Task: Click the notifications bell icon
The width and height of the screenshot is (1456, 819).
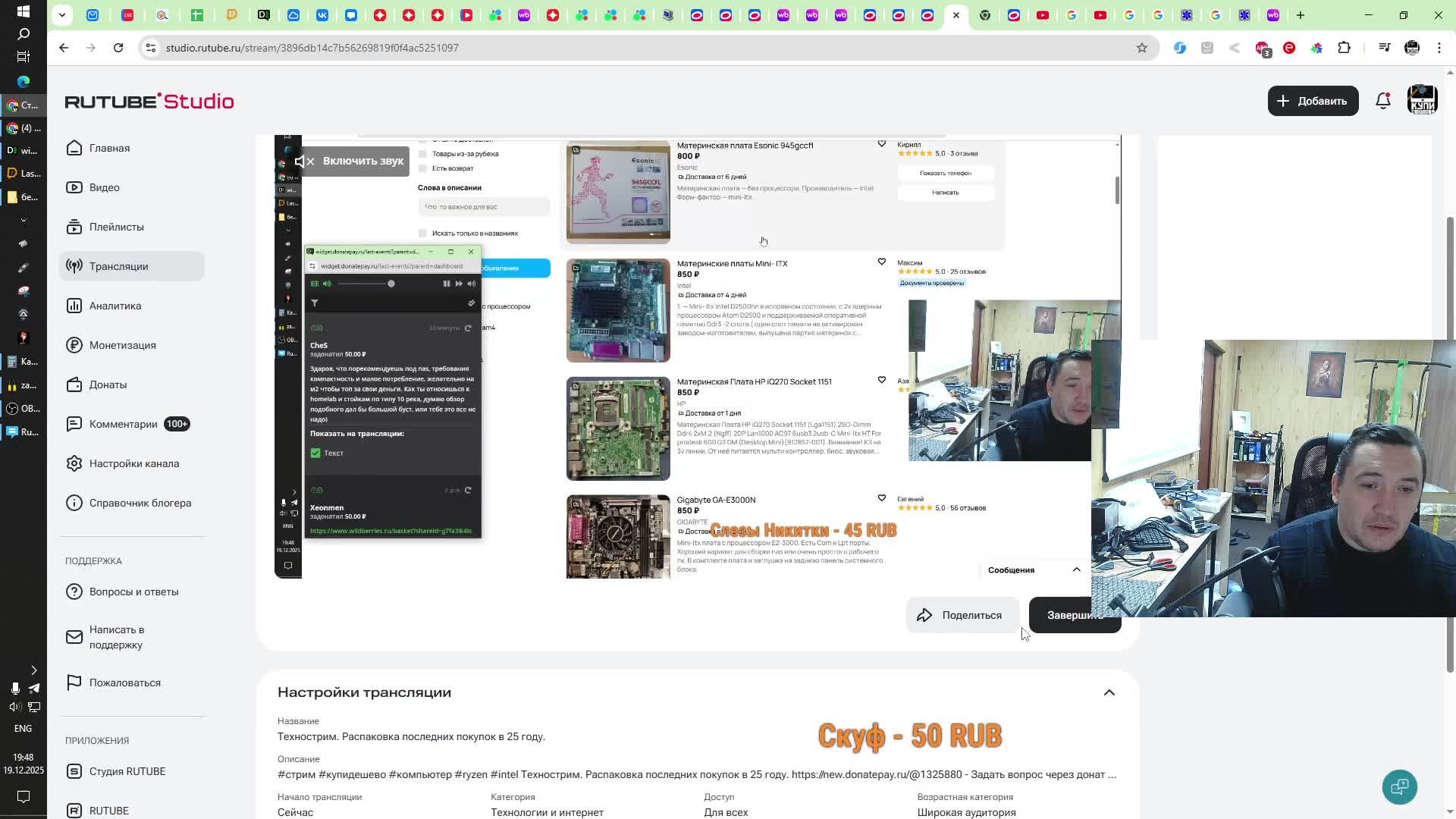Action: click(1382, 101)
